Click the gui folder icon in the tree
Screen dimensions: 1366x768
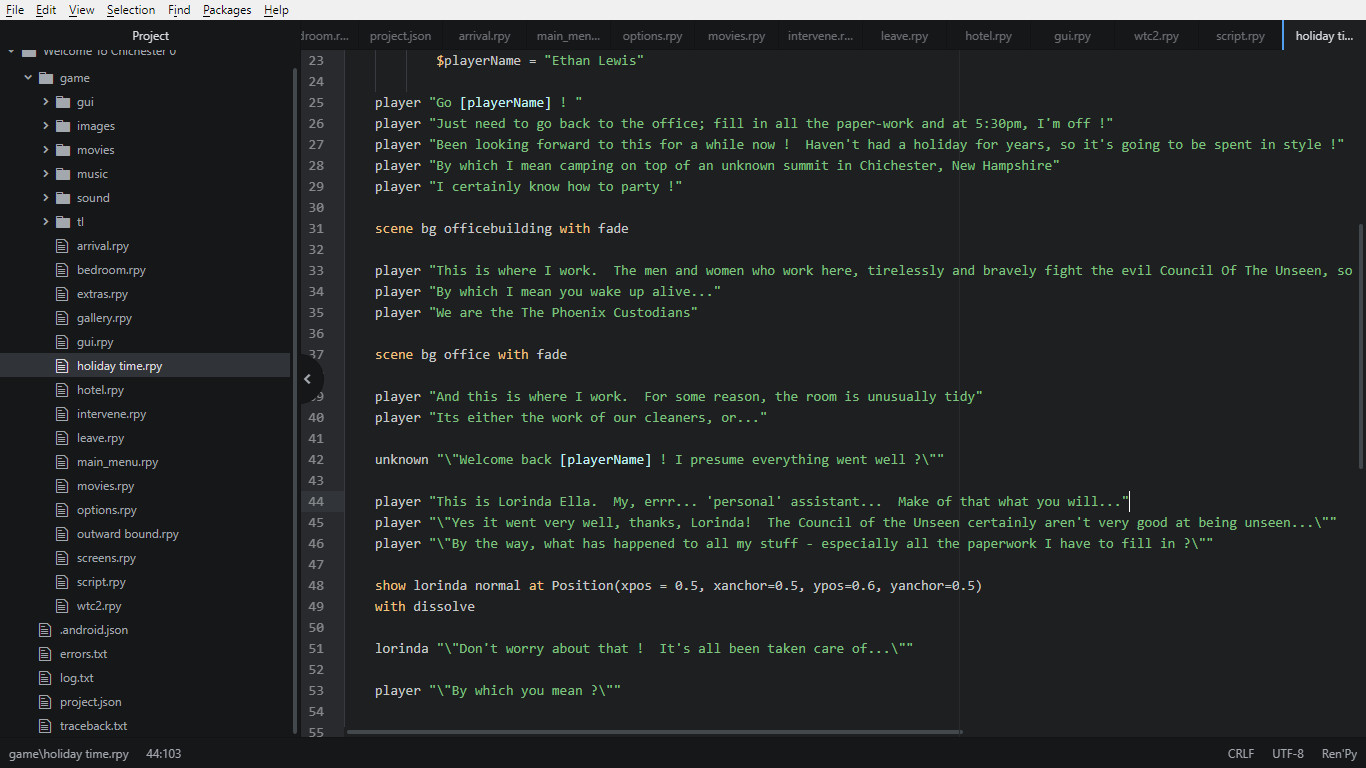[x=62, y=101]
